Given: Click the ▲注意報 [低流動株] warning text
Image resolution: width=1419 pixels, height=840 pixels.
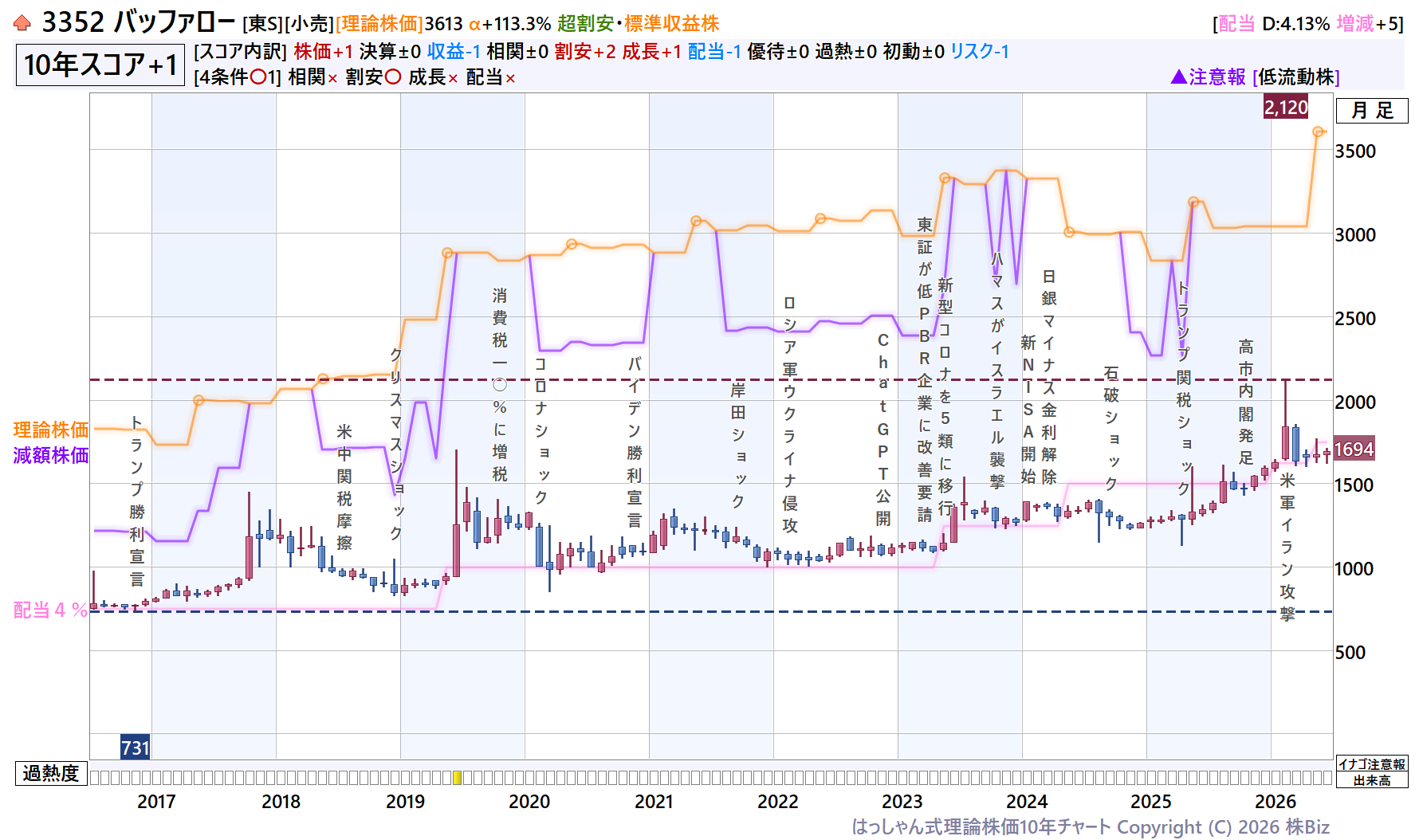Looking at the screenshot, I should (x=1255, y=77).
